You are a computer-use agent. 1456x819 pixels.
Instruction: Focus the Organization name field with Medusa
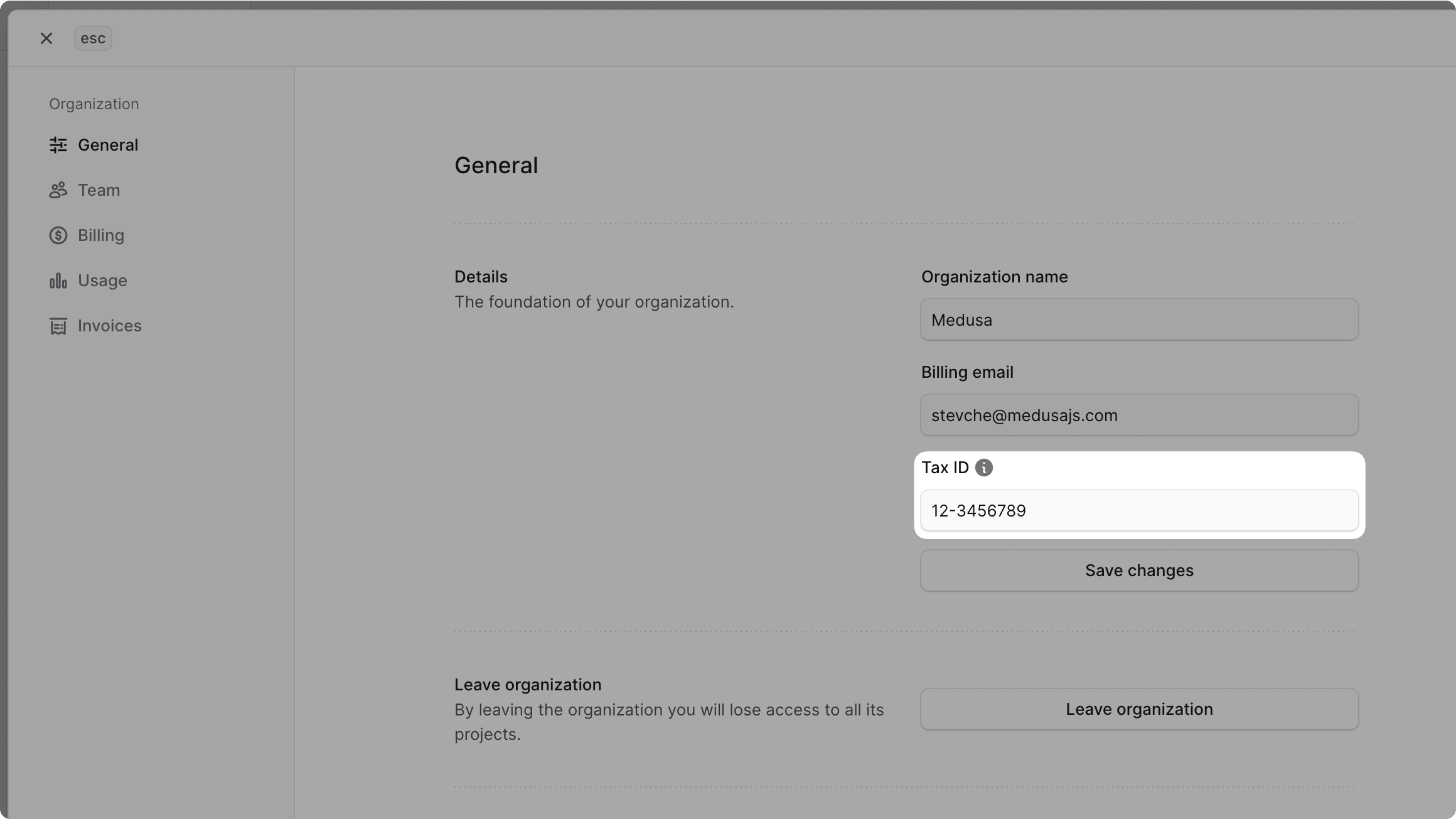pyautogui.click(x=1139, y=319)
